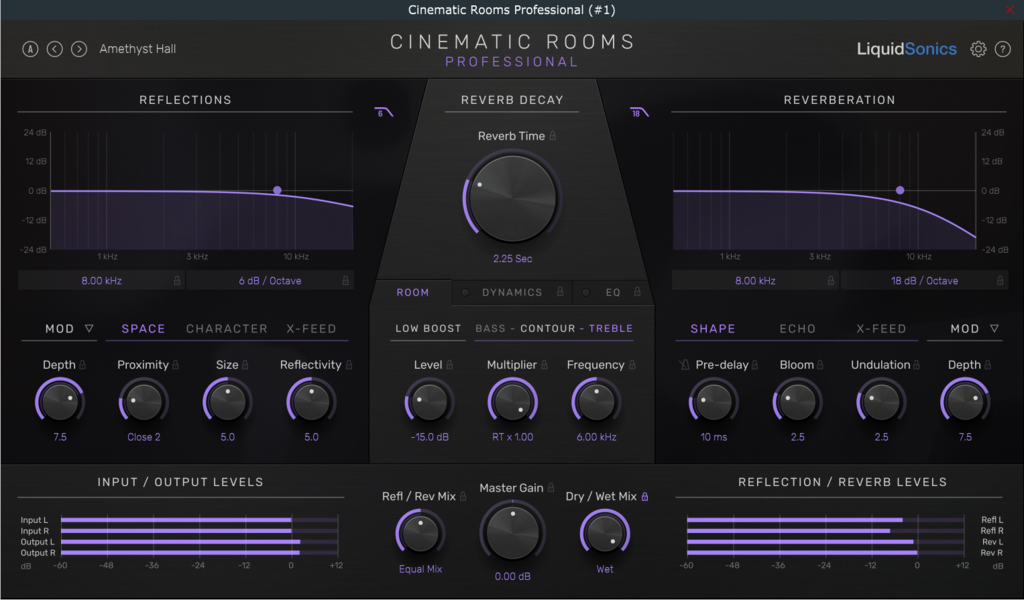
Task: Open the Reverberation X-FEED tab
Action: point(881,329)
